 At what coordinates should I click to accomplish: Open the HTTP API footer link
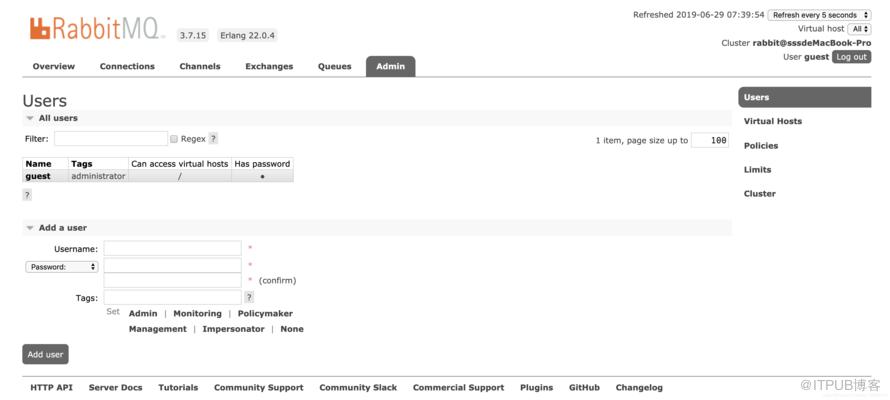(x=52, y=388)
